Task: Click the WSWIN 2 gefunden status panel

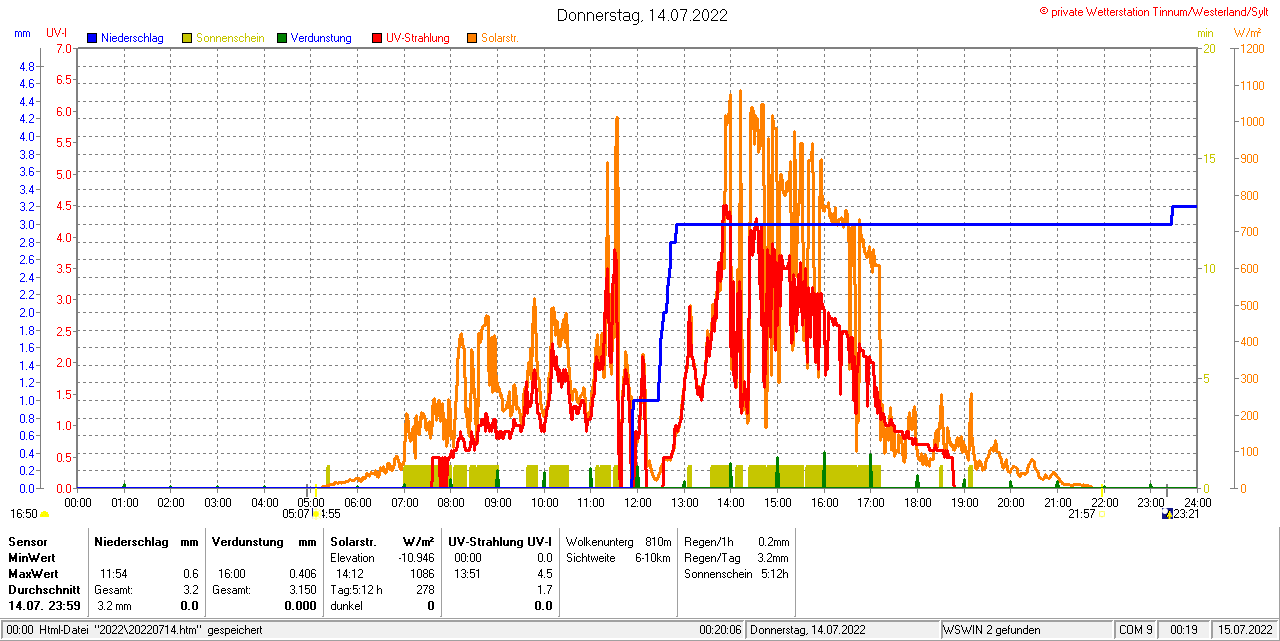Action: [1025, 630]
